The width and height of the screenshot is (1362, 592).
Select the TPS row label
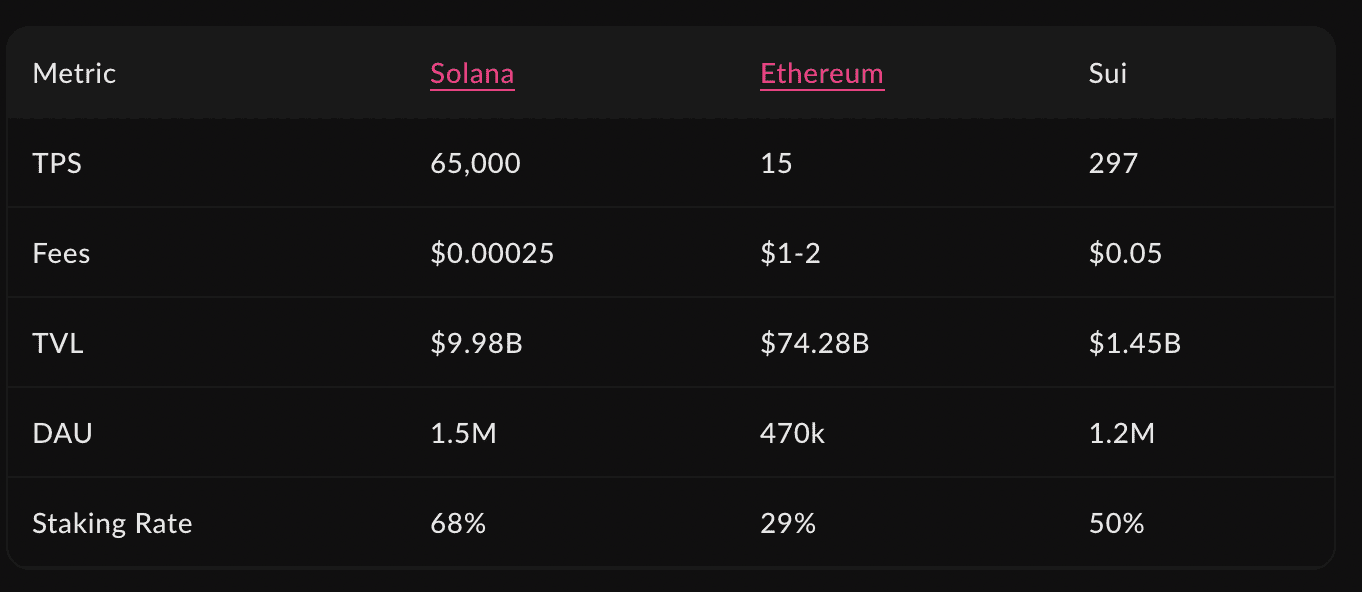point(57,163)
